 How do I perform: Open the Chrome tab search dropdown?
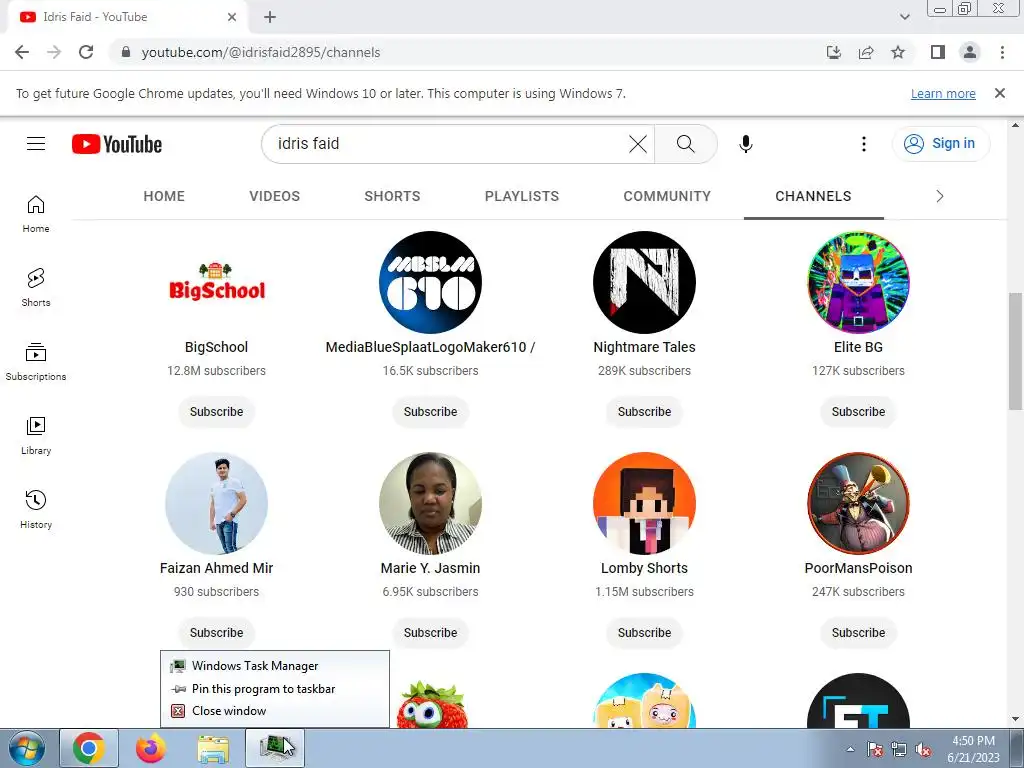[904, 17]
